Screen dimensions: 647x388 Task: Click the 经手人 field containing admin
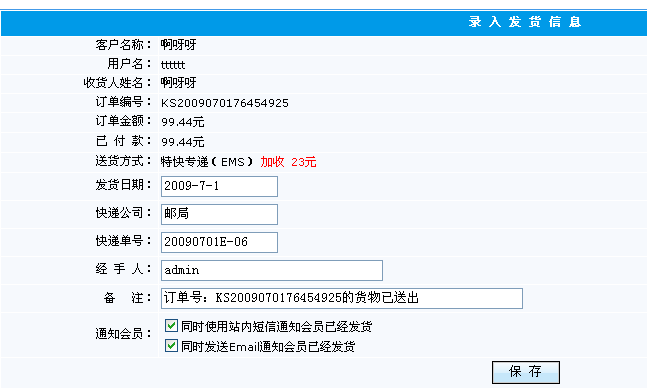point(272,270)
